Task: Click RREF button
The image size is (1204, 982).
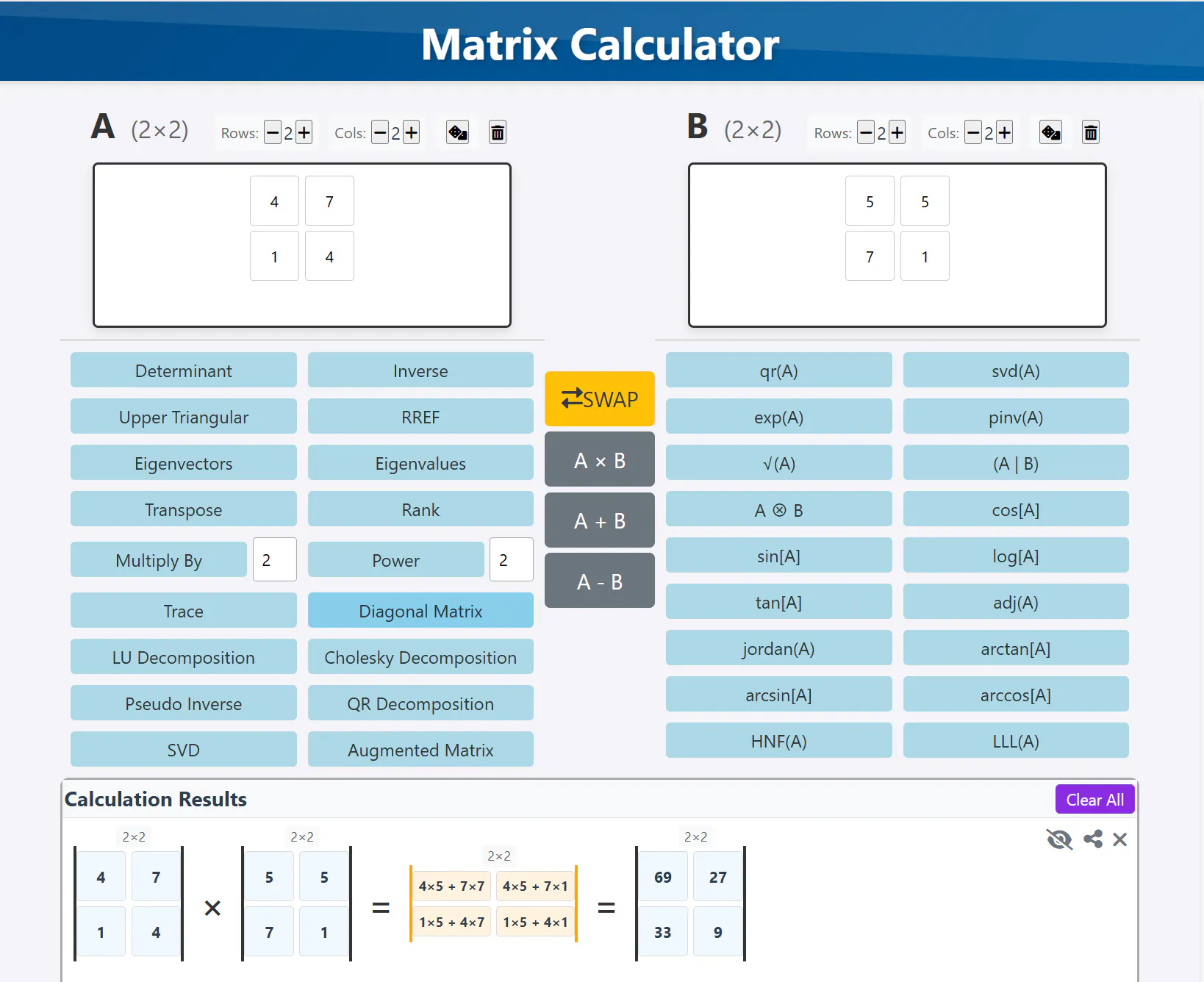Action: click(x=420, y=417)
